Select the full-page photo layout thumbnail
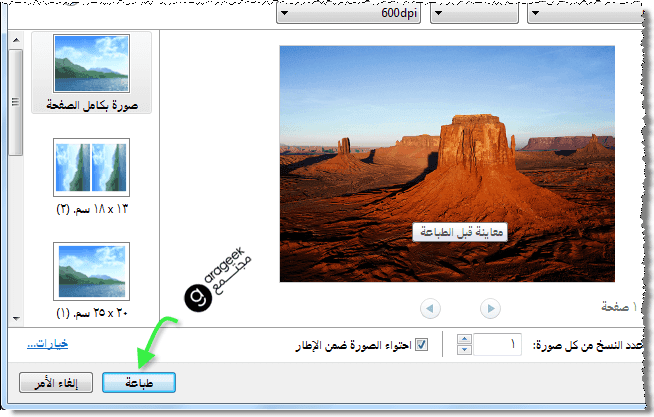The height and width of the screenshot is (417, 654). tap(91, 65)
